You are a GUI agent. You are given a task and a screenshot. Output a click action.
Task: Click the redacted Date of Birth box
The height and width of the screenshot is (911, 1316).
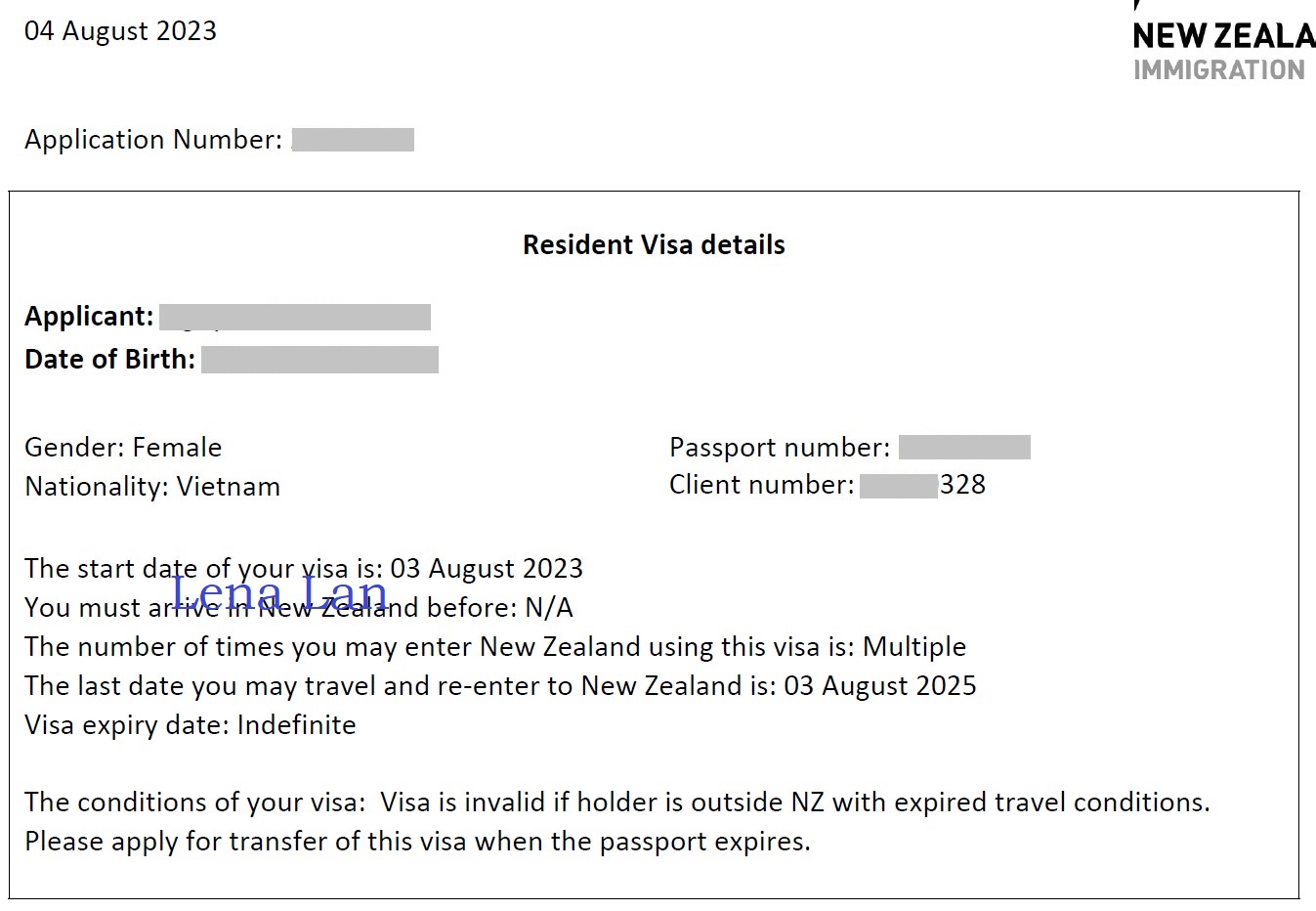tap(319, 360)
